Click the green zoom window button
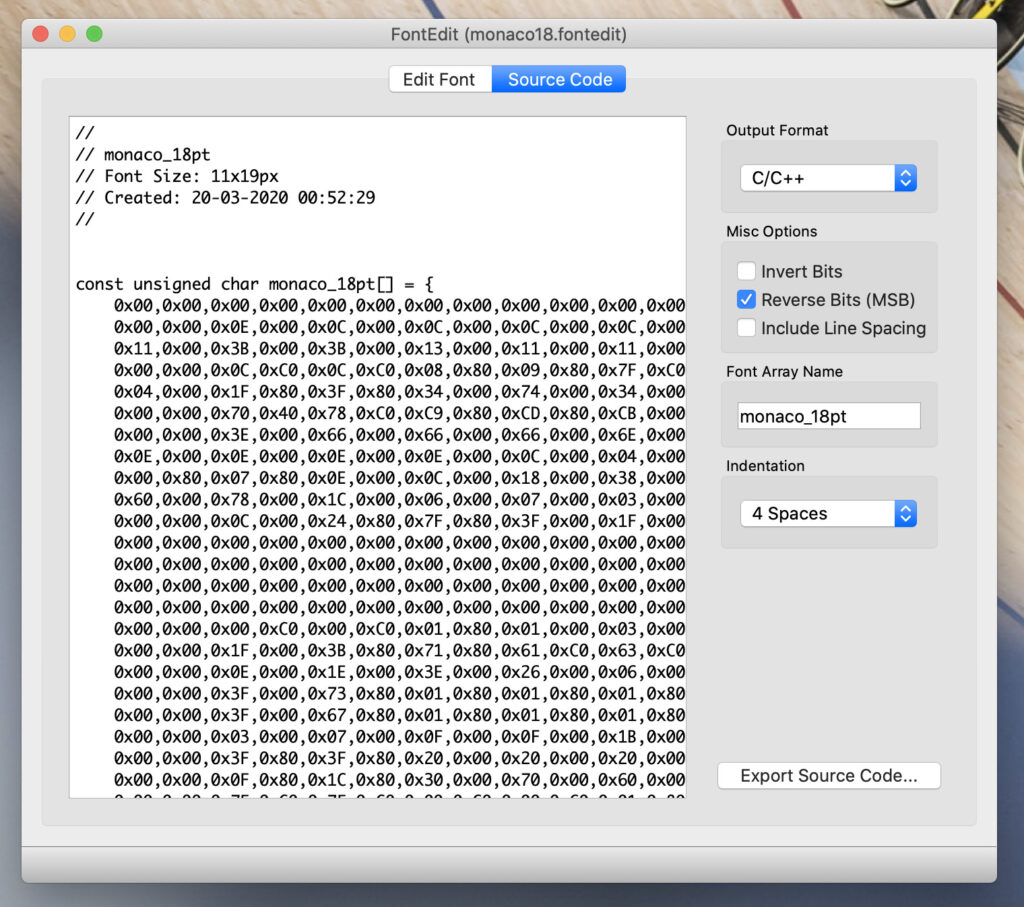 [x=95, y=33]
